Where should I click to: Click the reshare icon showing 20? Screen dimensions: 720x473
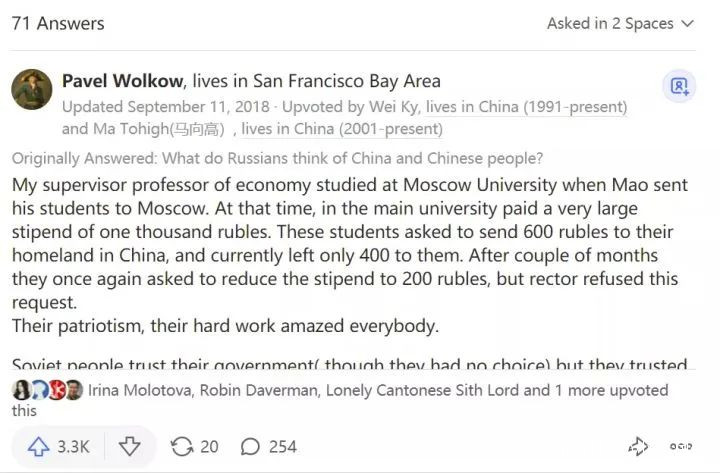point(184,447)
